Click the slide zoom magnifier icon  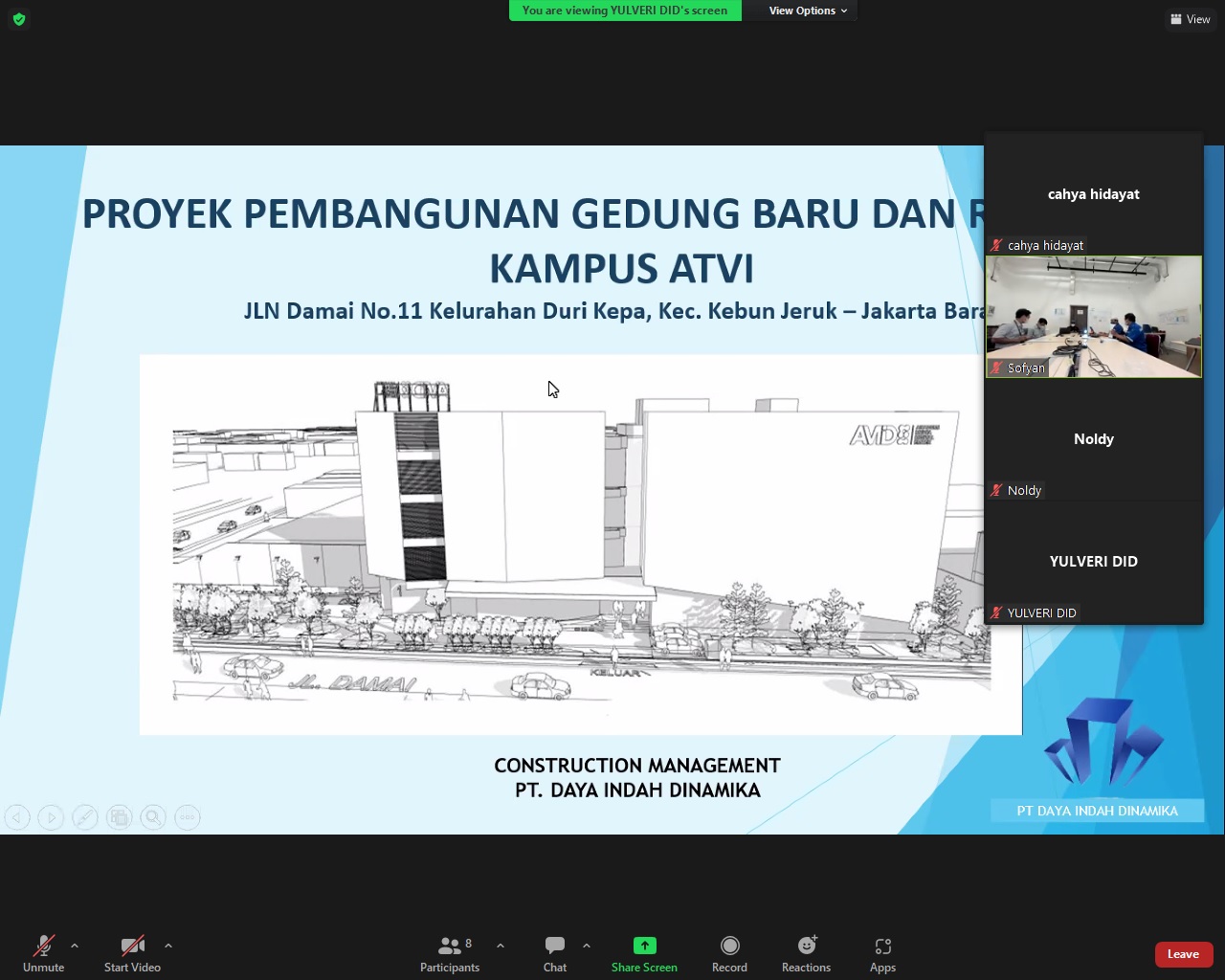tap(153, 817)
